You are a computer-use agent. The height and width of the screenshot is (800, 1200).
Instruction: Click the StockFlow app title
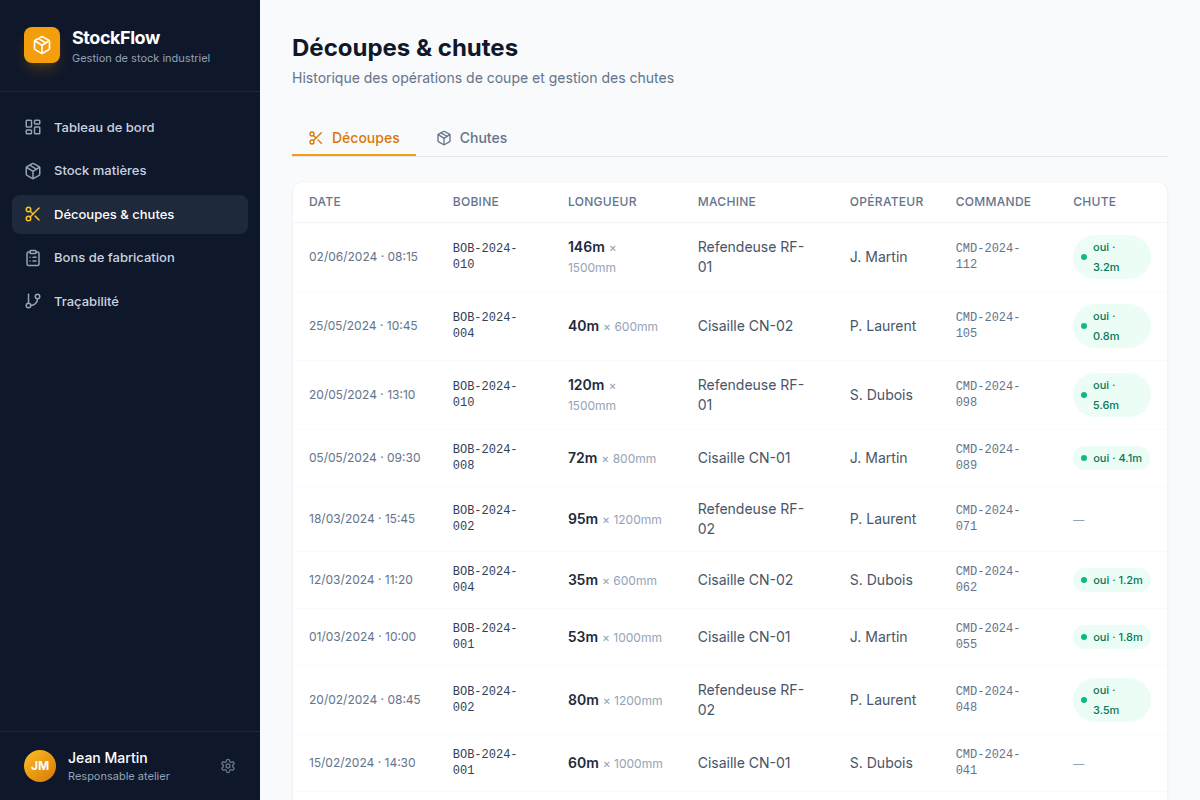pyautogui.click(x=116, y=38)
